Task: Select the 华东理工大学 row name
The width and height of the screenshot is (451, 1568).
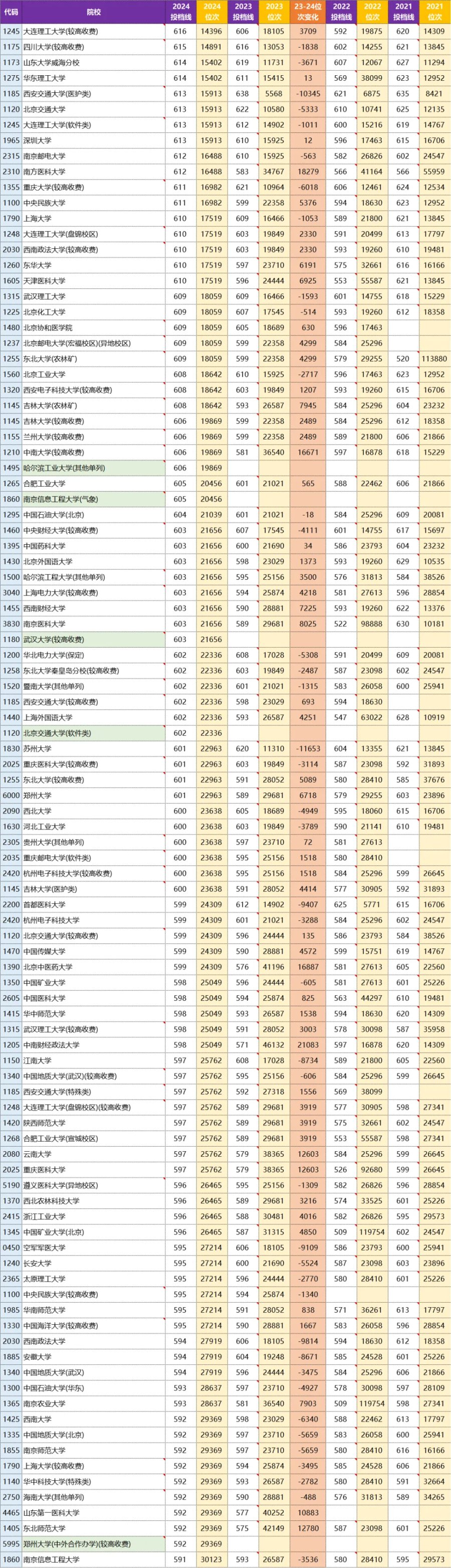Action: [94, 78]
